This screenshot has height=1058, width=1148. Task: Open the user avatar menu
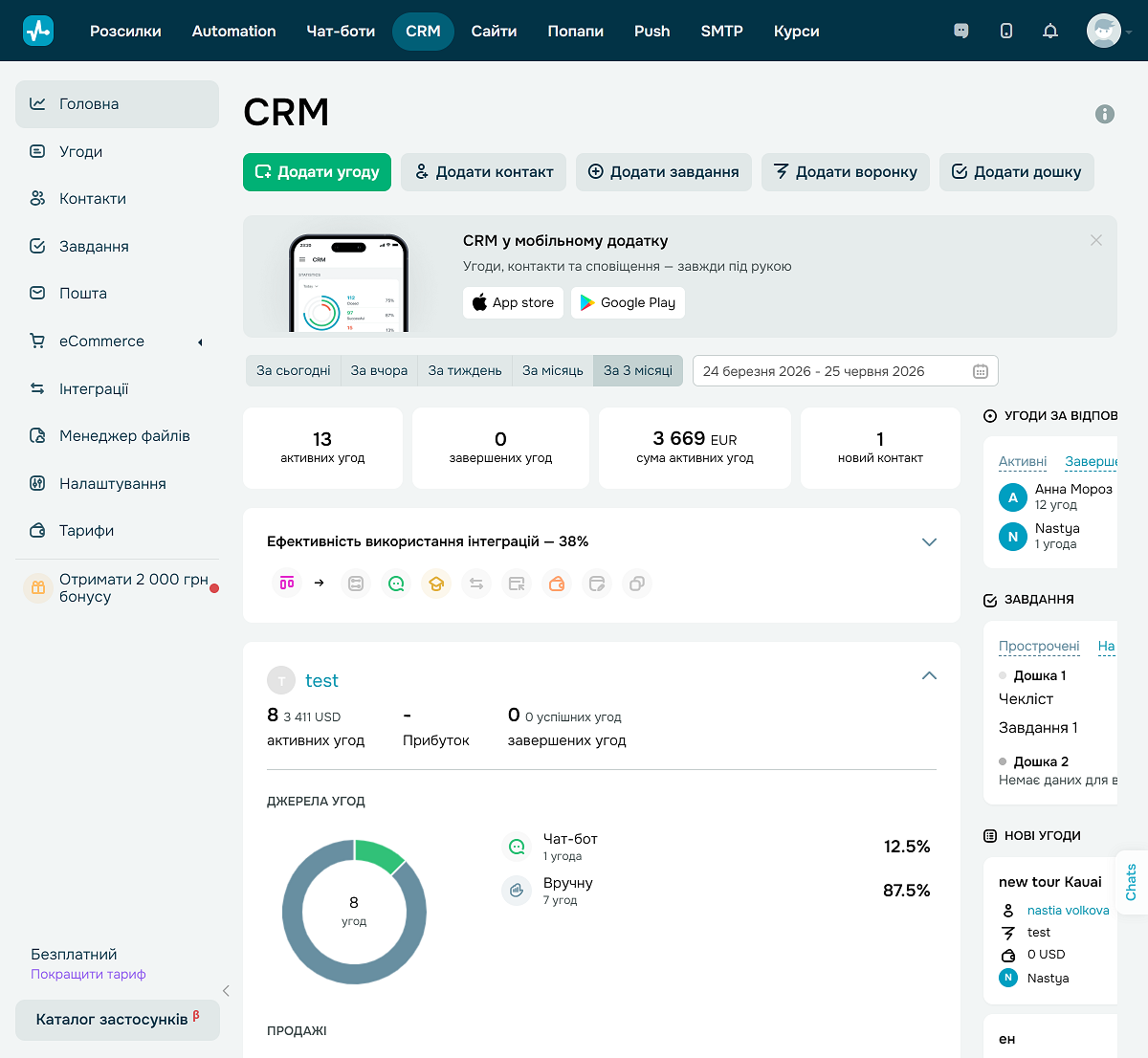pyautogui.click(x=1104, y=31)
